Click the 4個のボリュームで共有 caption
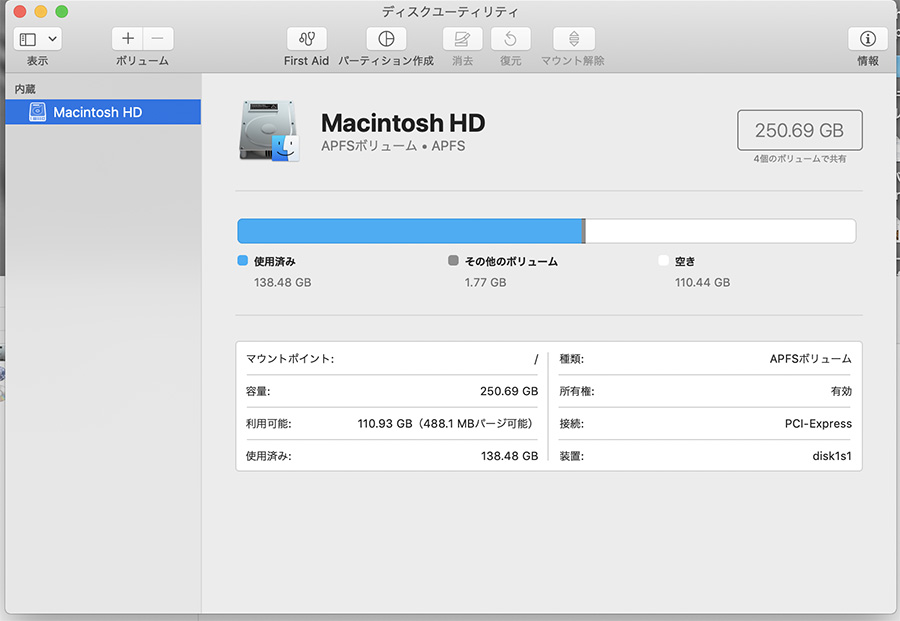The image size is (900, 621). (800, 159)
